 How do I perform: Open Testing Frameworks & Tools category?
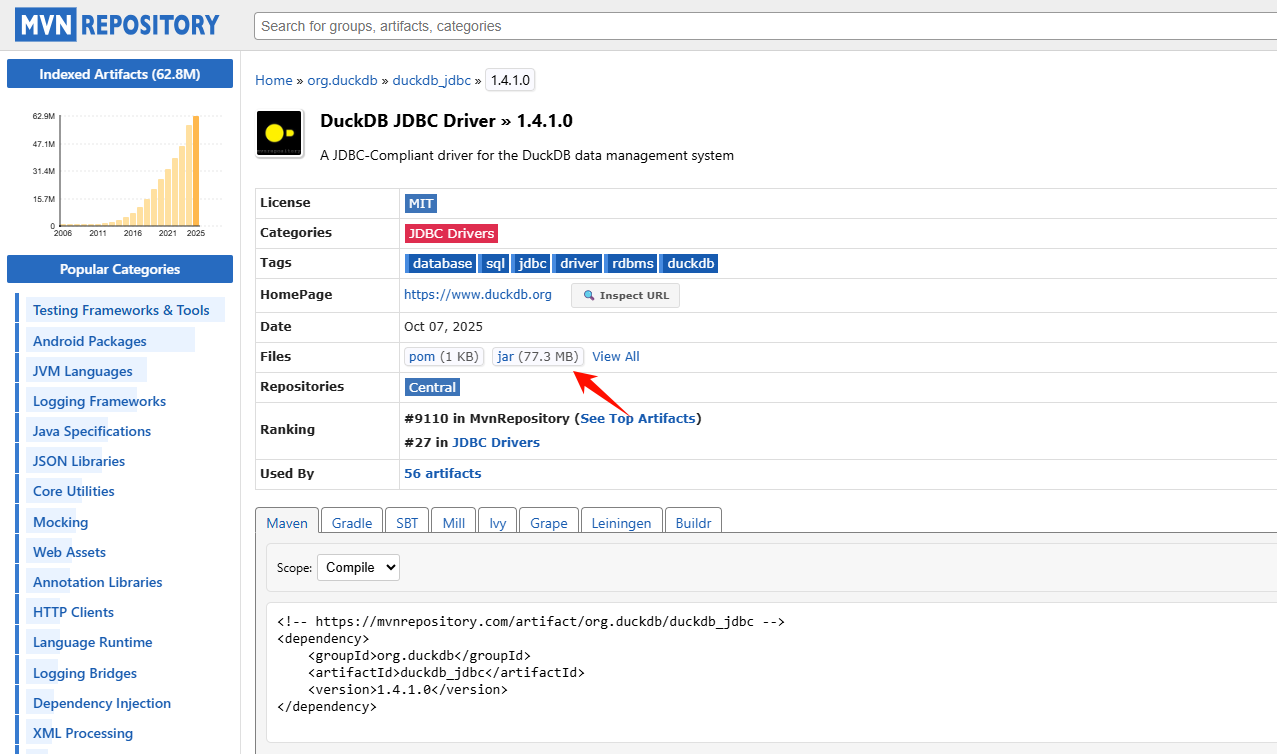tap(121, 310)
